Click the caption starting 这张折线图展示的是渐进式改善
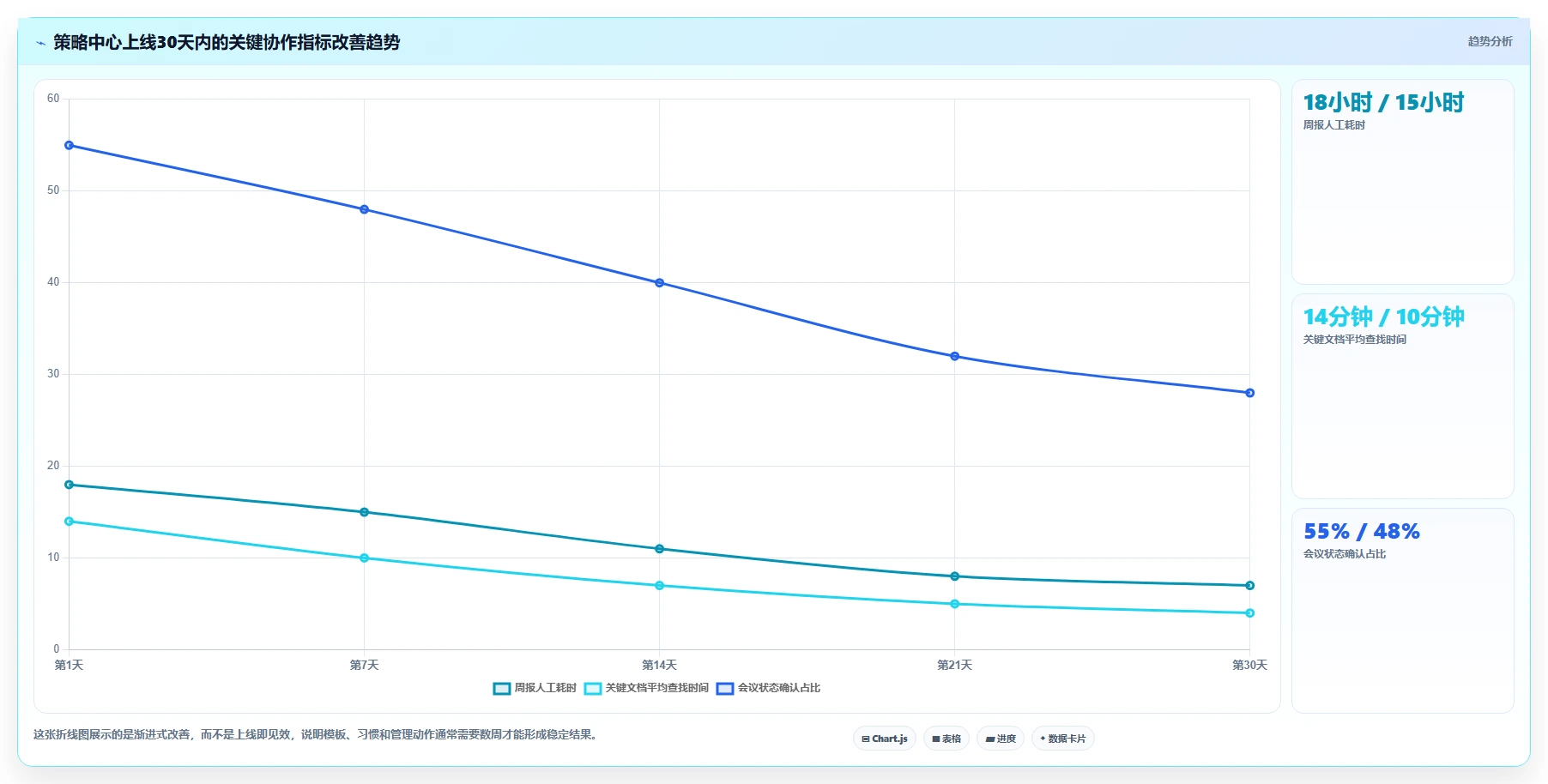This screenshot has width=1548, height=784. tap(316, 735)
